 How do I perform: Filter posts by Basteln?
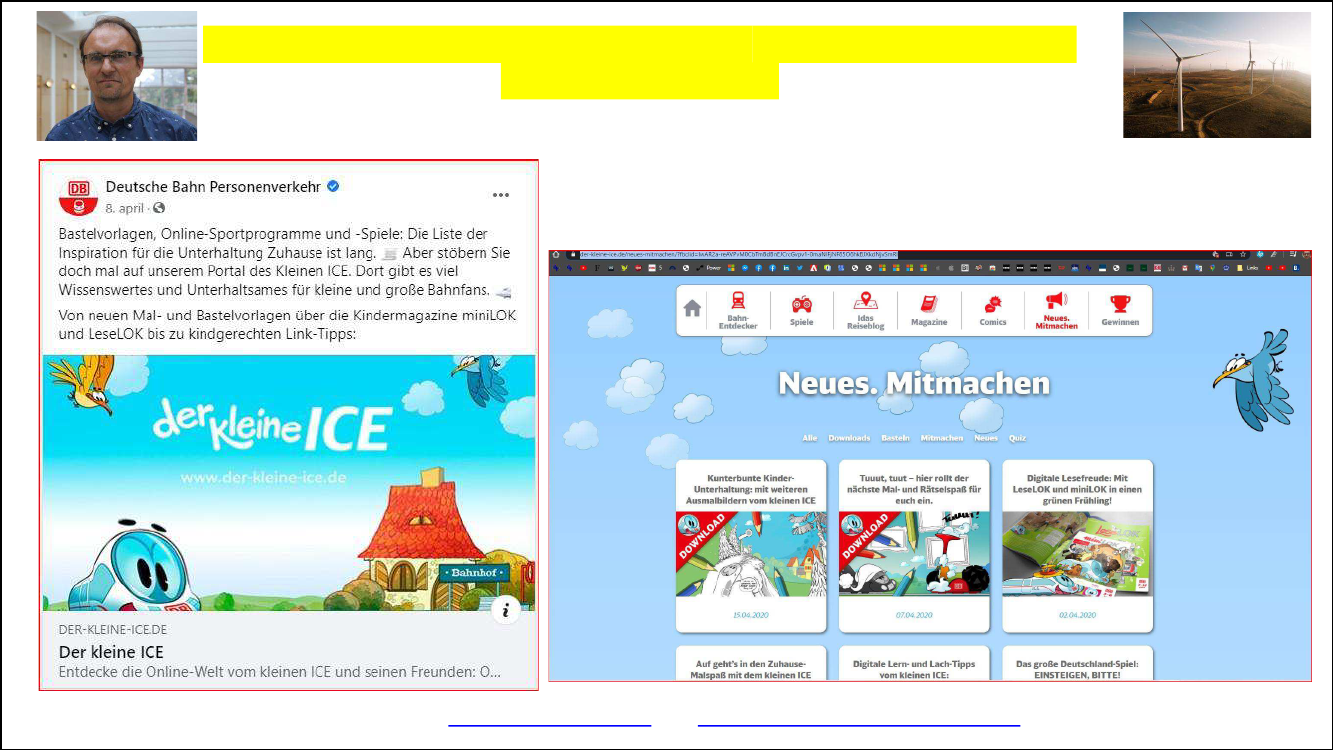click(x=895, y=438)
